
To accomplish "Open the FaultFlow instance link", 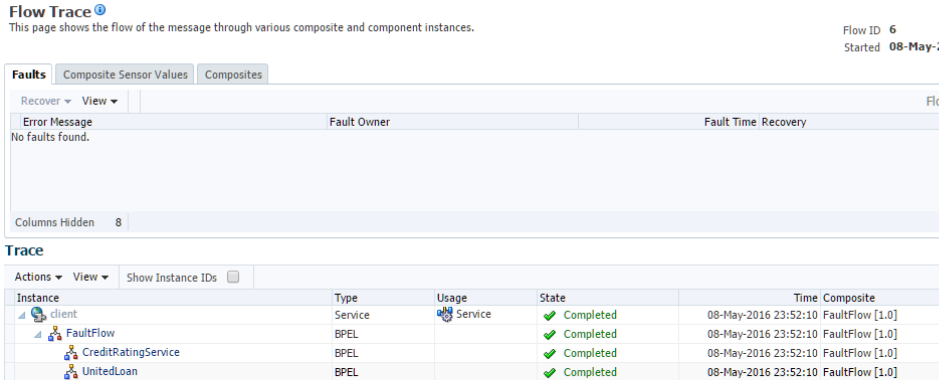I will (x=90, y=333).
